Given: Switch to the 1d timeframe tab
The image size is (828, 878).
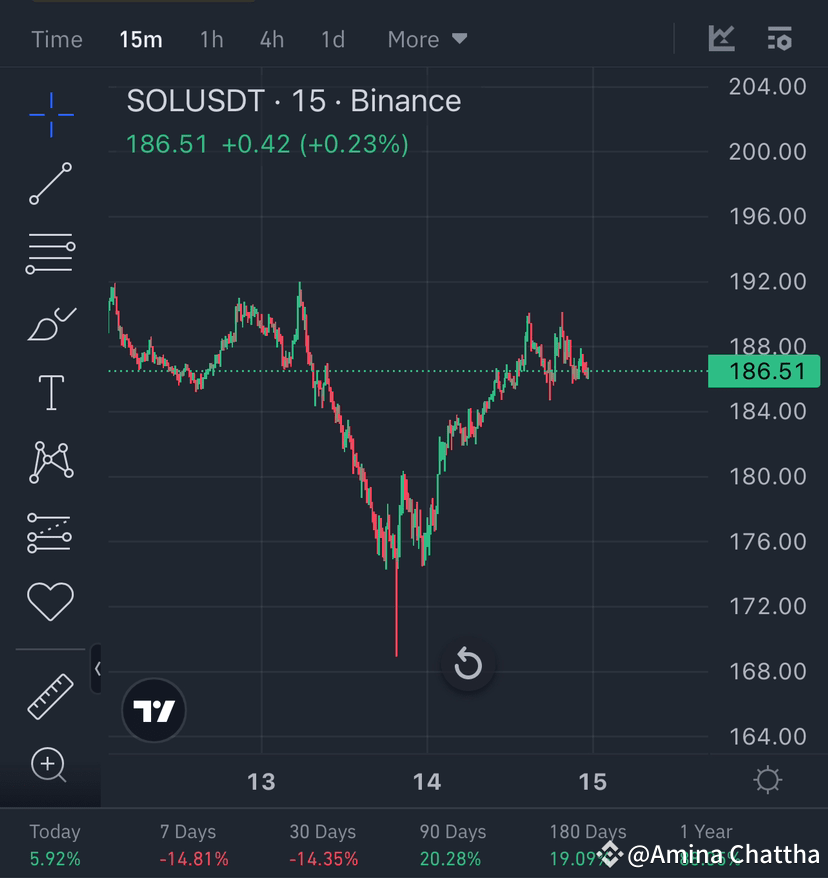Looking at the screenshot, I should [332, 39].
